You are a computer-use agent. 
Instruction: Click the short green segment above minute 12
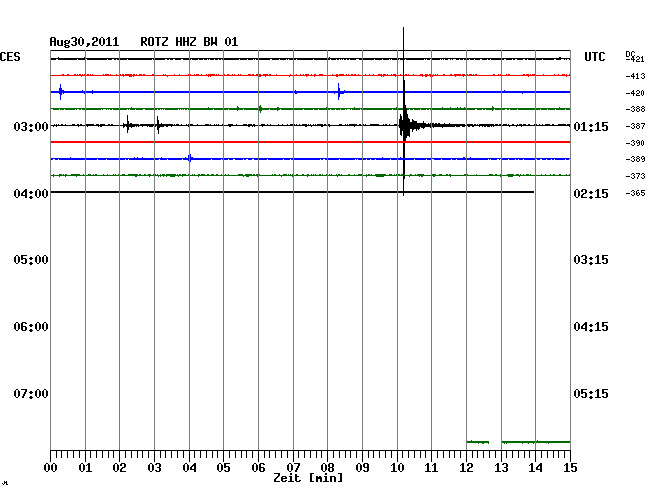click(478, 442)
